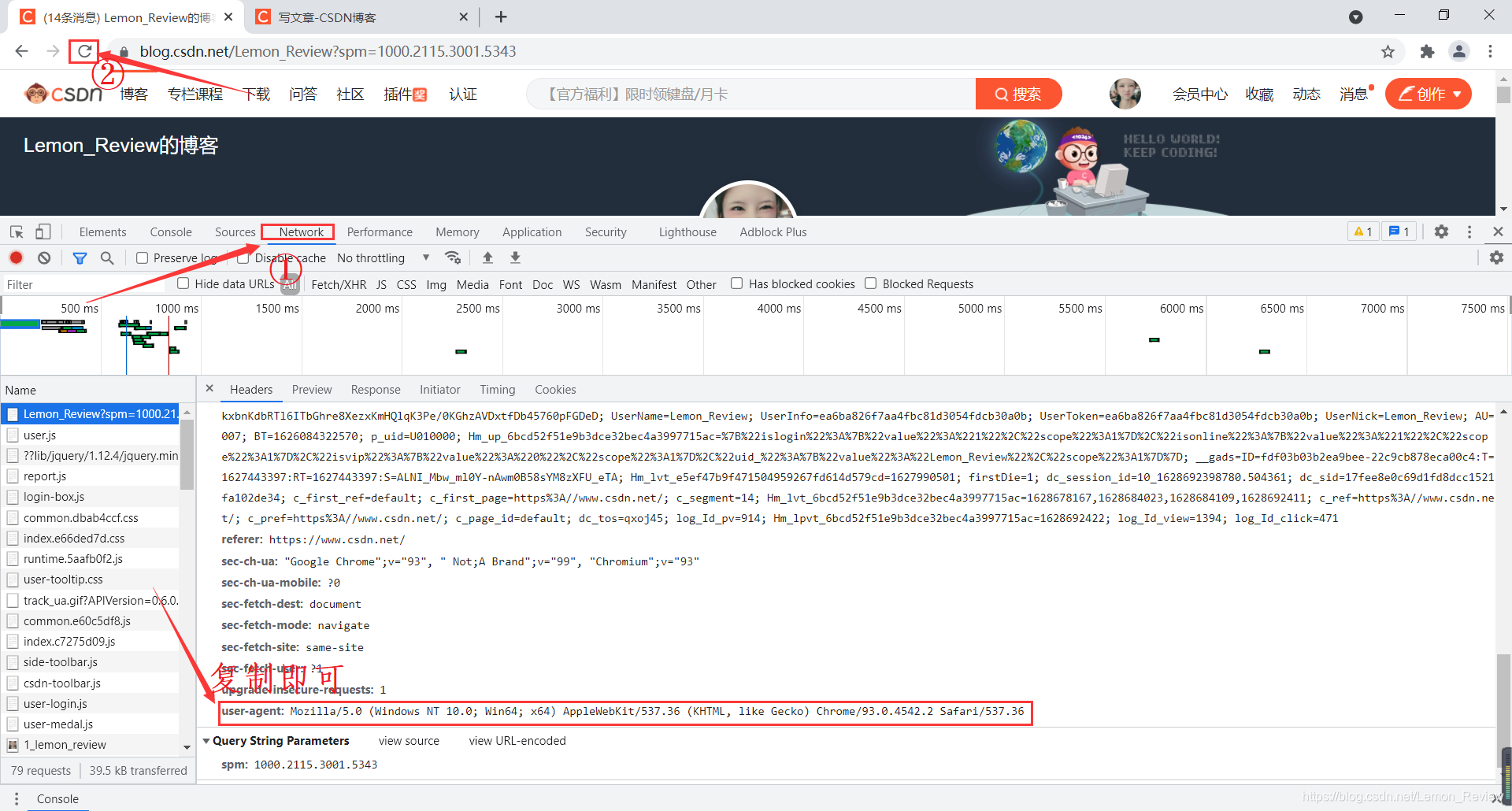Screen dimensions: 1512x811
Task: Clear the network request log
Action: point(43,257)
